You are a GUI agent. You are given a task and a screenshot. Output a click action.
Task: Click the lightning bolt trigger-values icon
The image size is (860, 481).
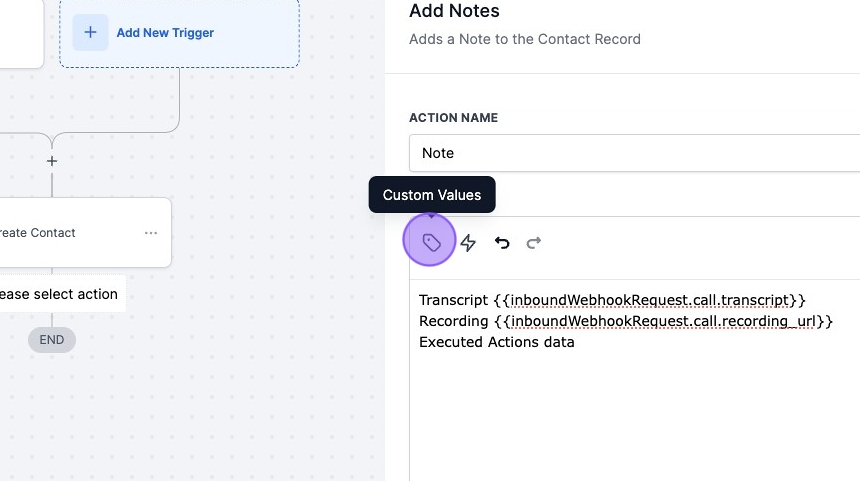pyautogui.click(x=468, y=243)
